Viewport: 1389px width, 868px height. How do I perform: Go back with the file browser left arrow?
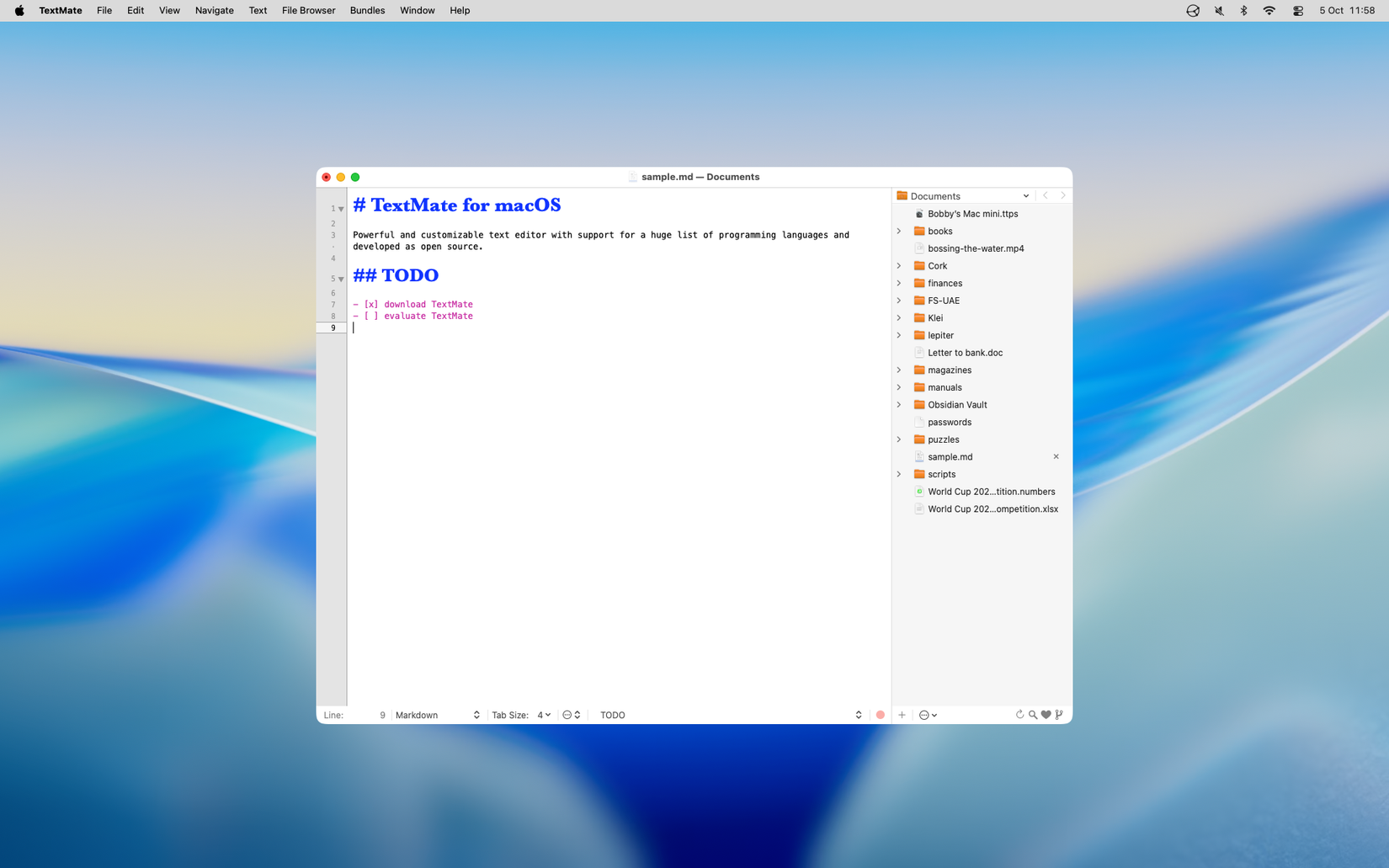[x=1046, y=195]
